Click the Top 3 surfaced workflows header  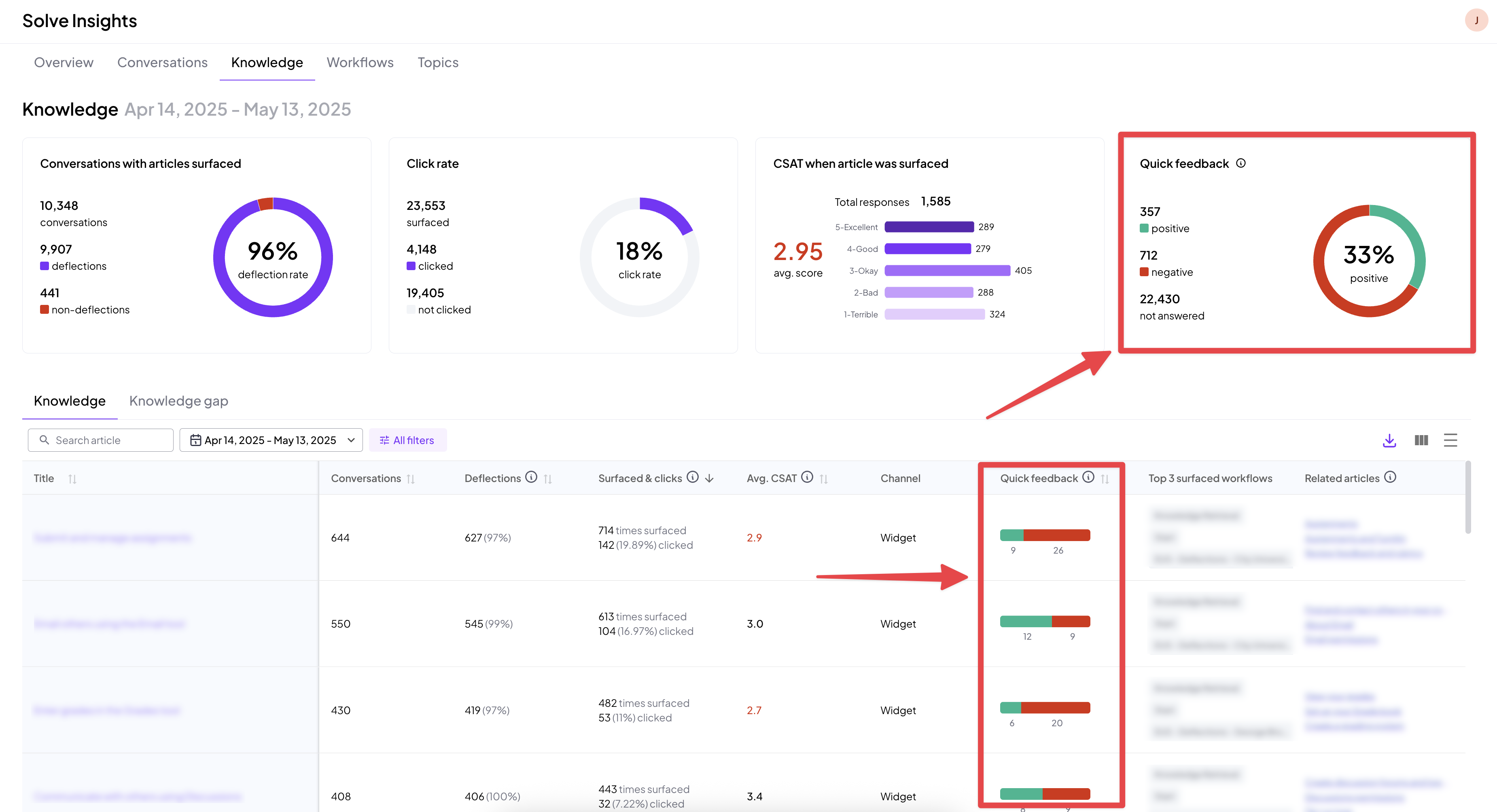tap(1210, 479)
